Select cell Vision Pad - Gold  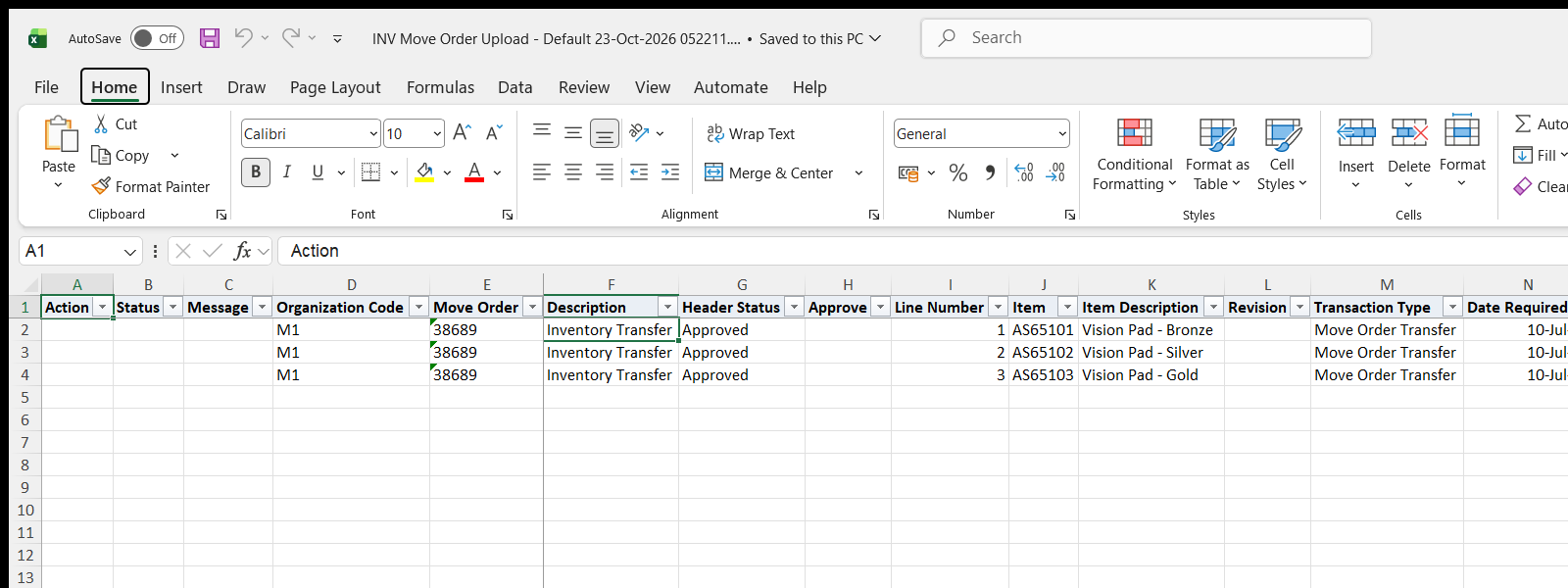point(1151,375)
